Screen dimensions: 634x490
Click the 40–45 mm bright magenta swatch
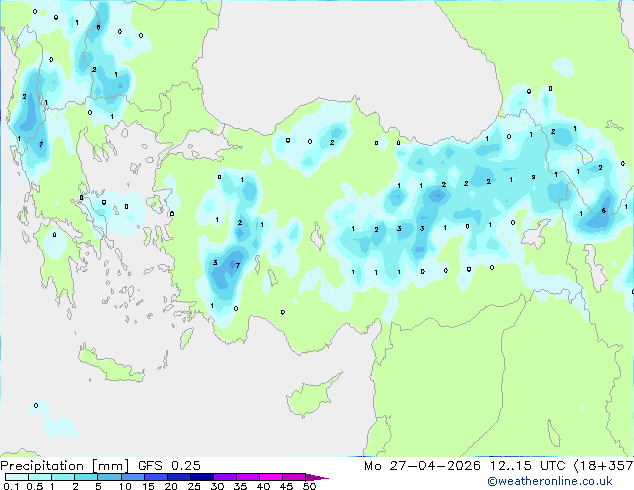pyautogui.click(x=271, y=477)
